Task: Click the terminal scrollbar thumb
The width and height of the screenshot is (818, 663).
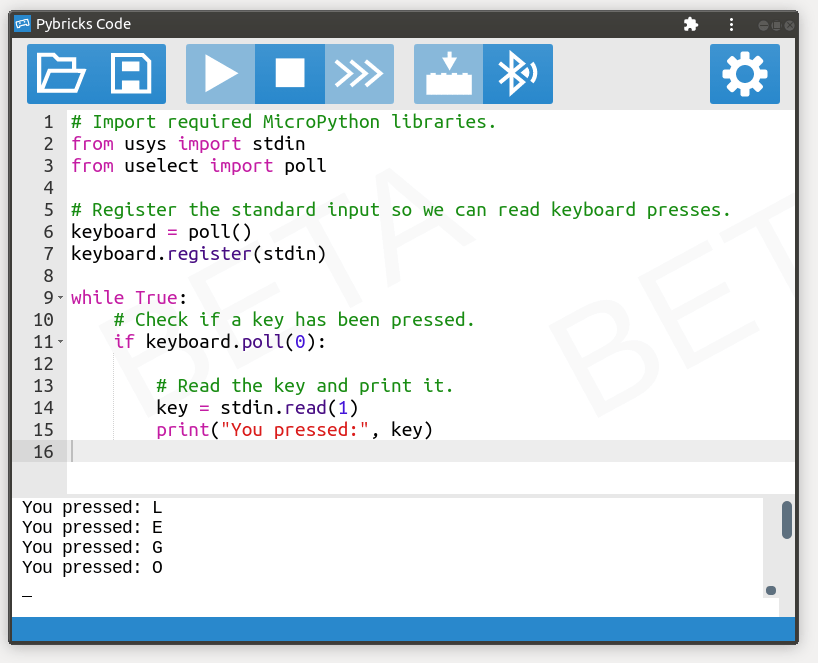Action: pyautogui.click(x=789, y=518)
